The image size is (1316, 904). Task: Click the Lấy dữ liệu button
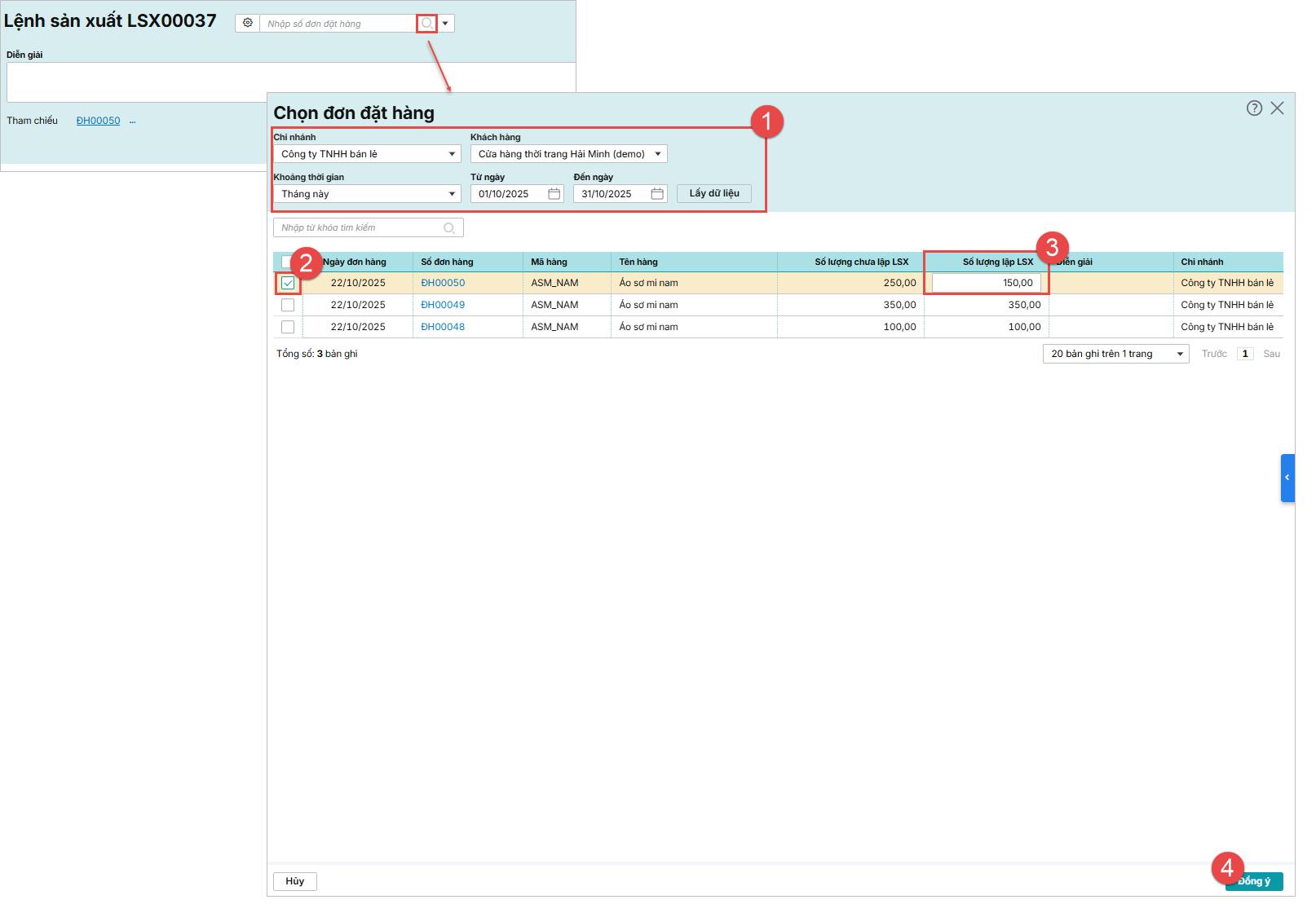[714, 194]
